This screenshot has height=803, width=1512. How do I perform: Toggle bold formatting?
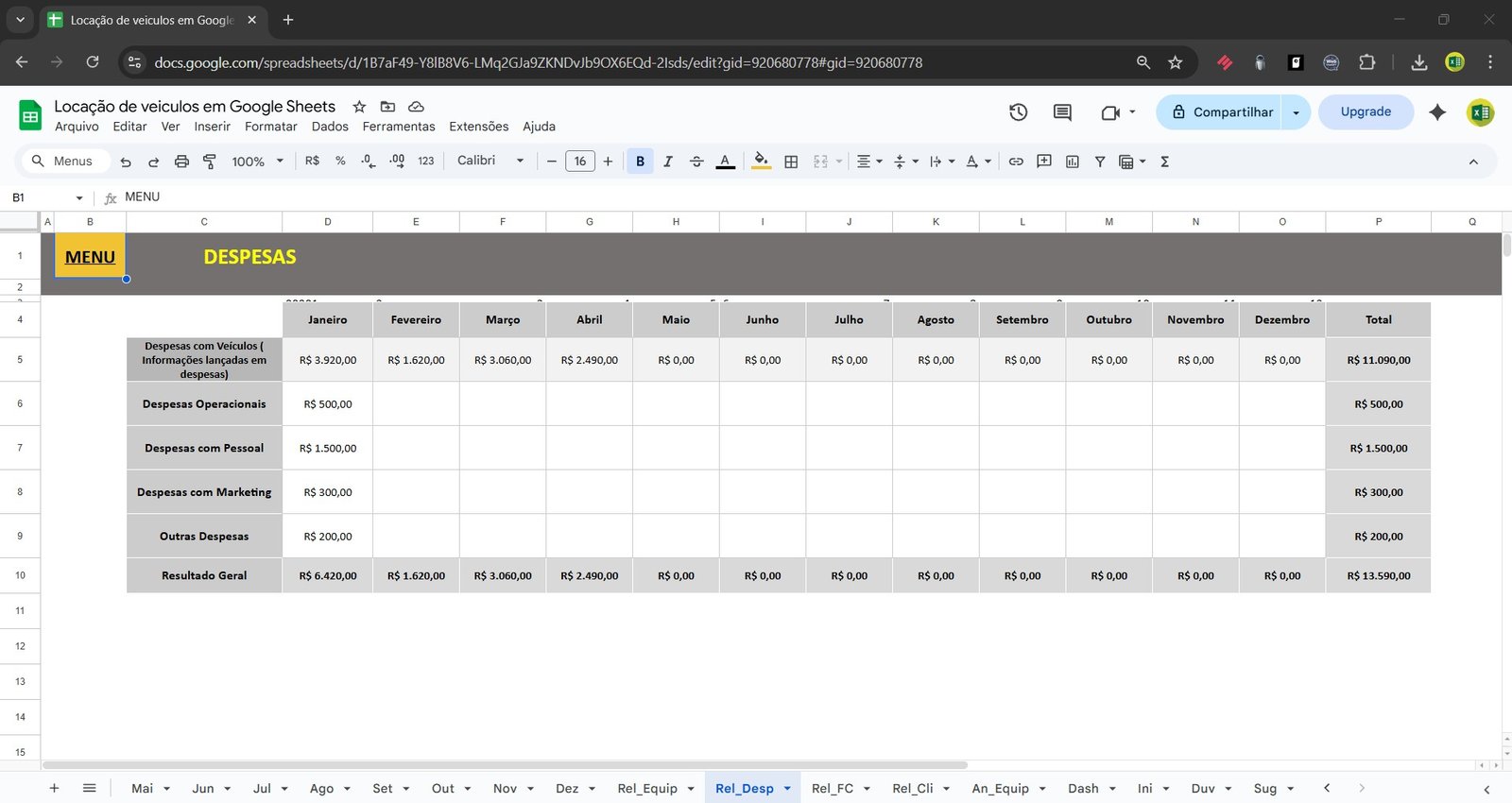pyautogui.click(x=640, y=162)
